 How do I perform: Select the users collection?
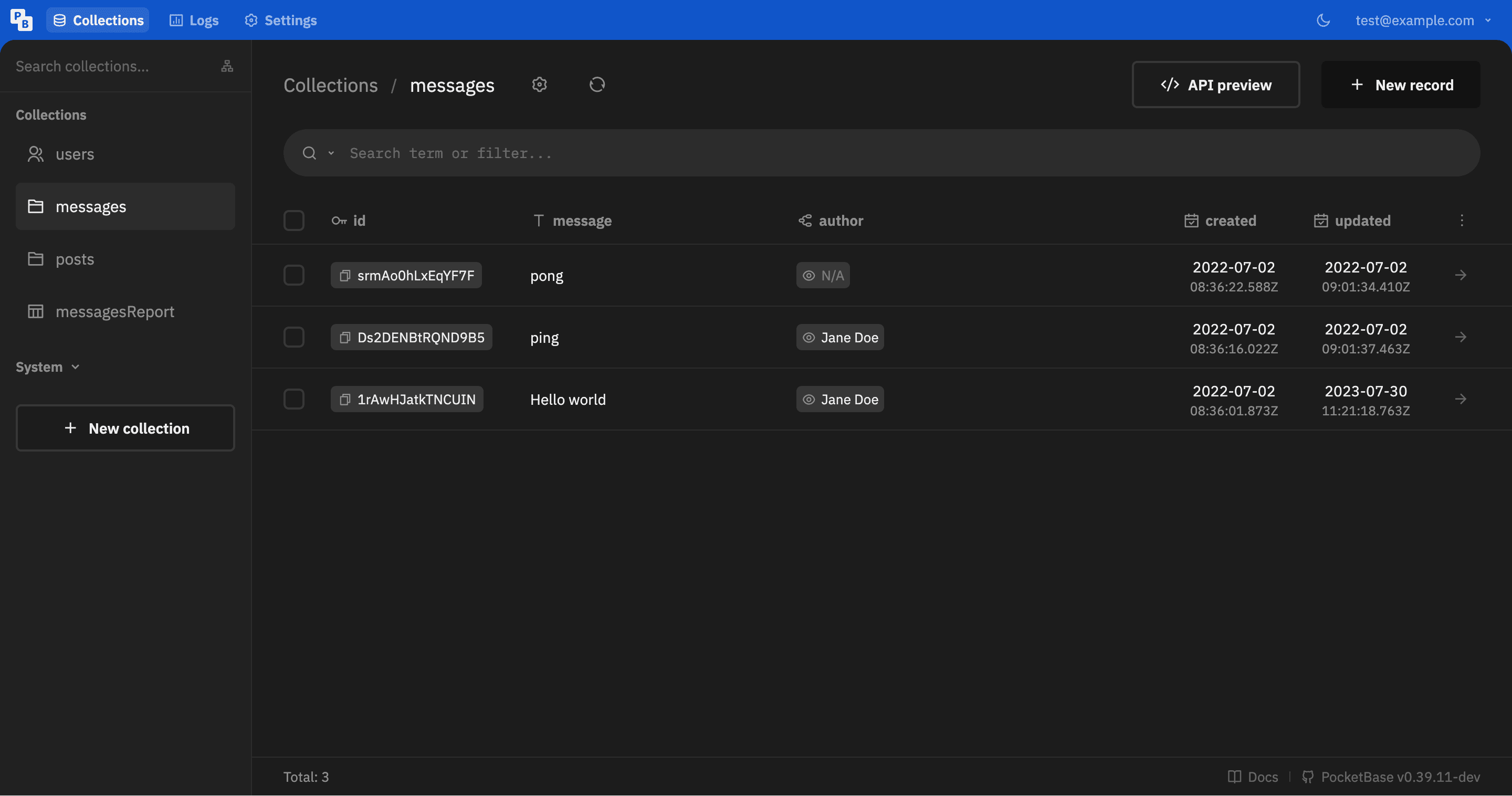tap(125, 154)
